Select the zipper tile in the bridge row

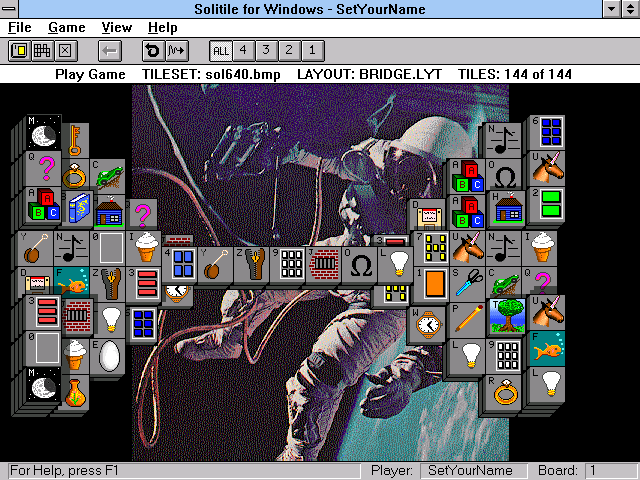[x=252, y=264]
